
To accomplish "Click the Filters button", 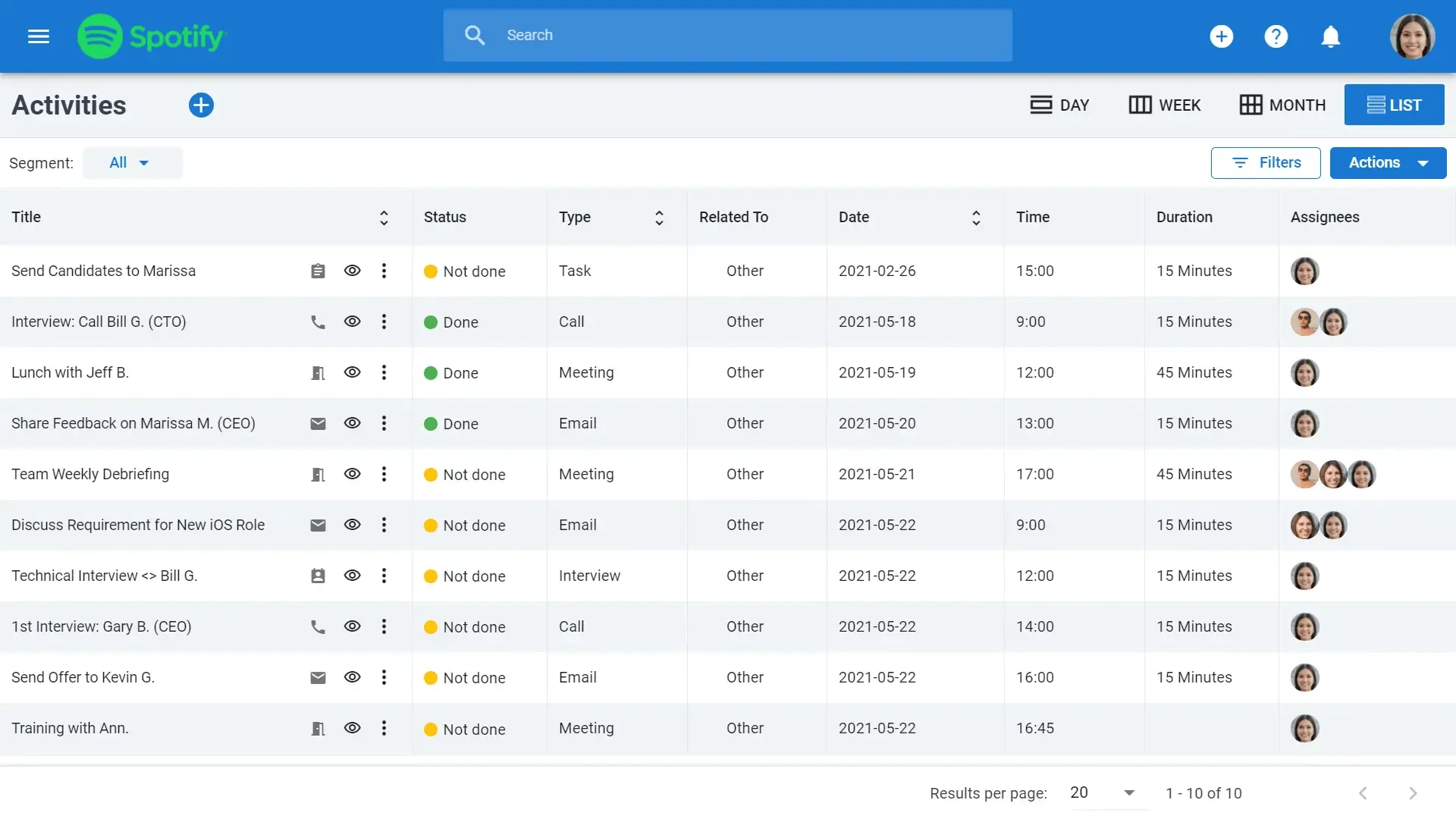I will pyautogui.click(x=1265, y=163).
